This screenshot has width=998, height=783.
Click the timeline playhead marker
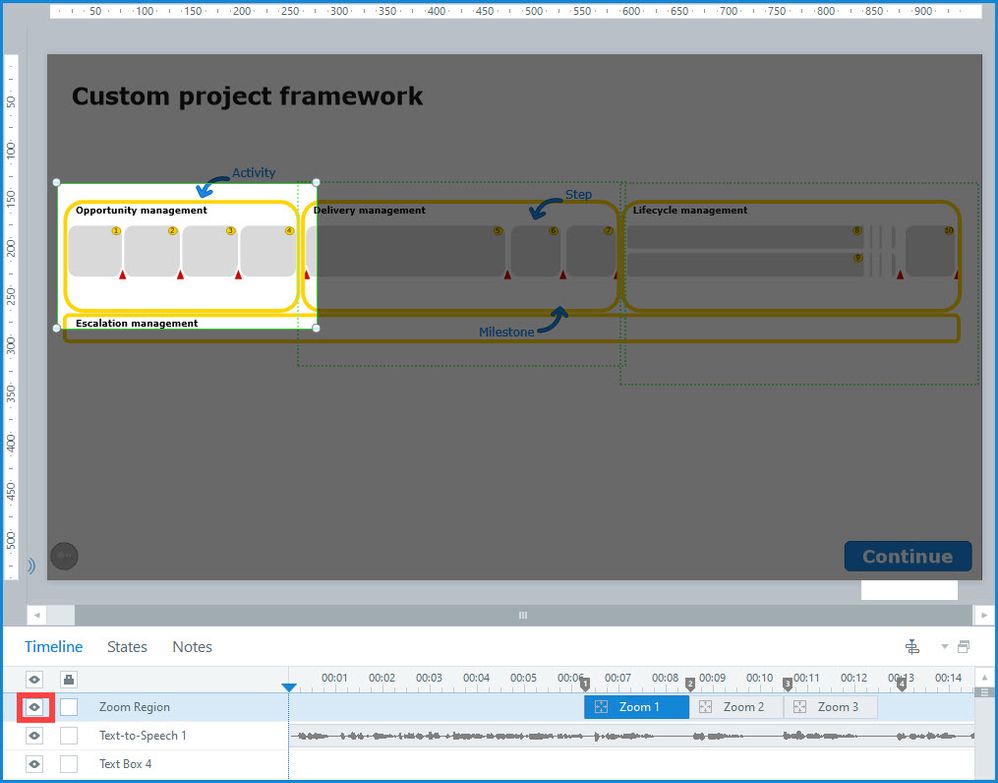click(x=289, y=687)
